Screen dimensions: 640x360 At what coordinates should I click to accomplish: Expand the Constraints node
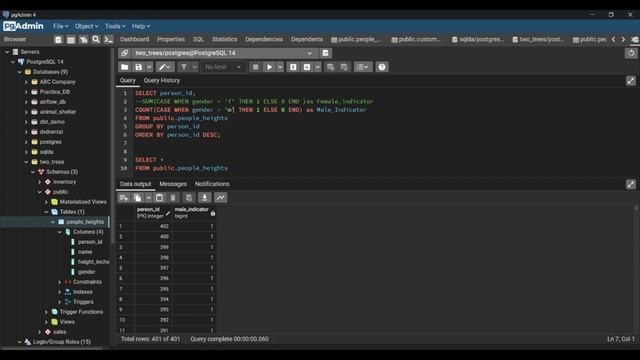(x=60, y=282)
